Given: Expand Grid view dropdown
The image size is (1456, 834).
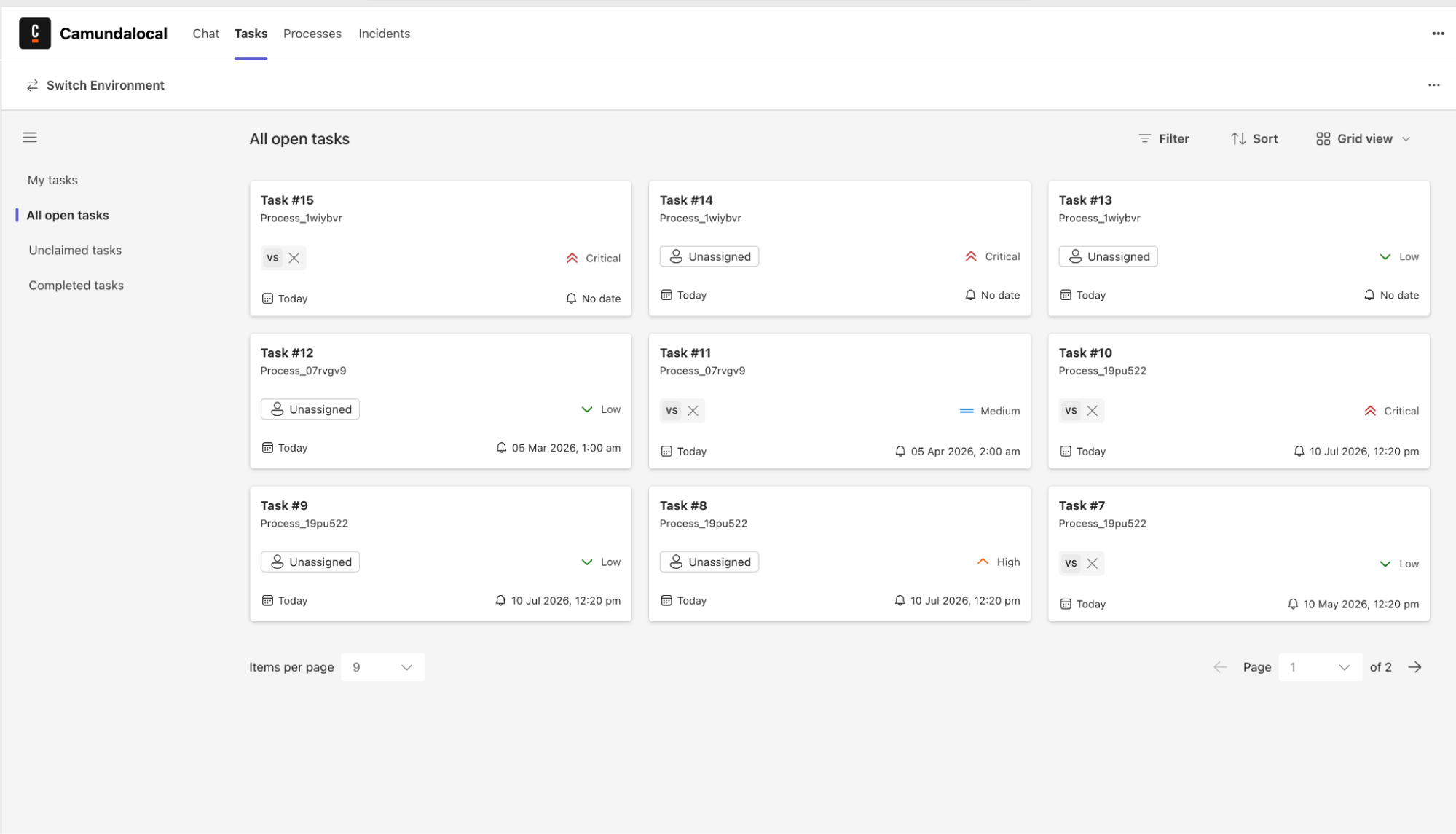Looking at the screenshot, I should (1363, 139).
